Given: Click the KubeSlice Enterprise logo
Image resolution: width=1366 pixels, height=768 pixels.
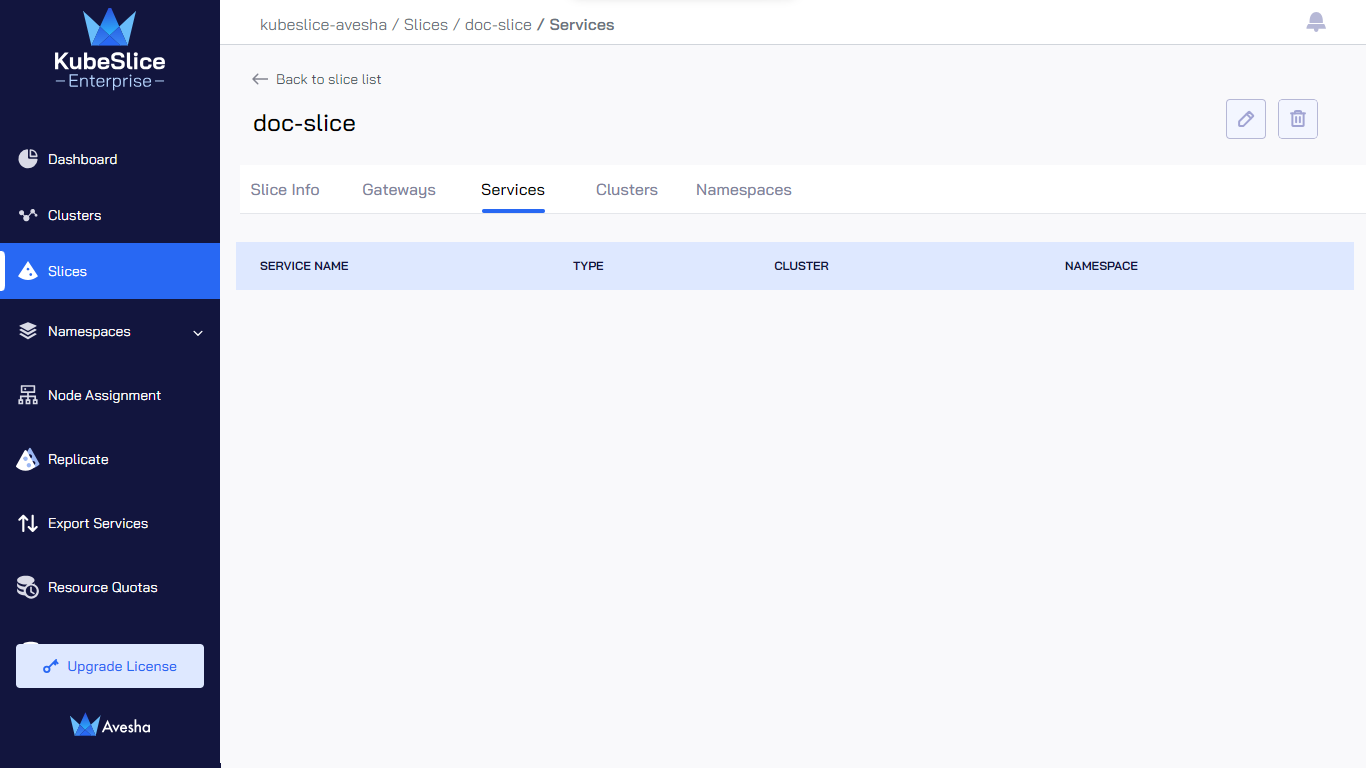Looking at the screenshot, I should pyautogui.click(x=110, y=49).
